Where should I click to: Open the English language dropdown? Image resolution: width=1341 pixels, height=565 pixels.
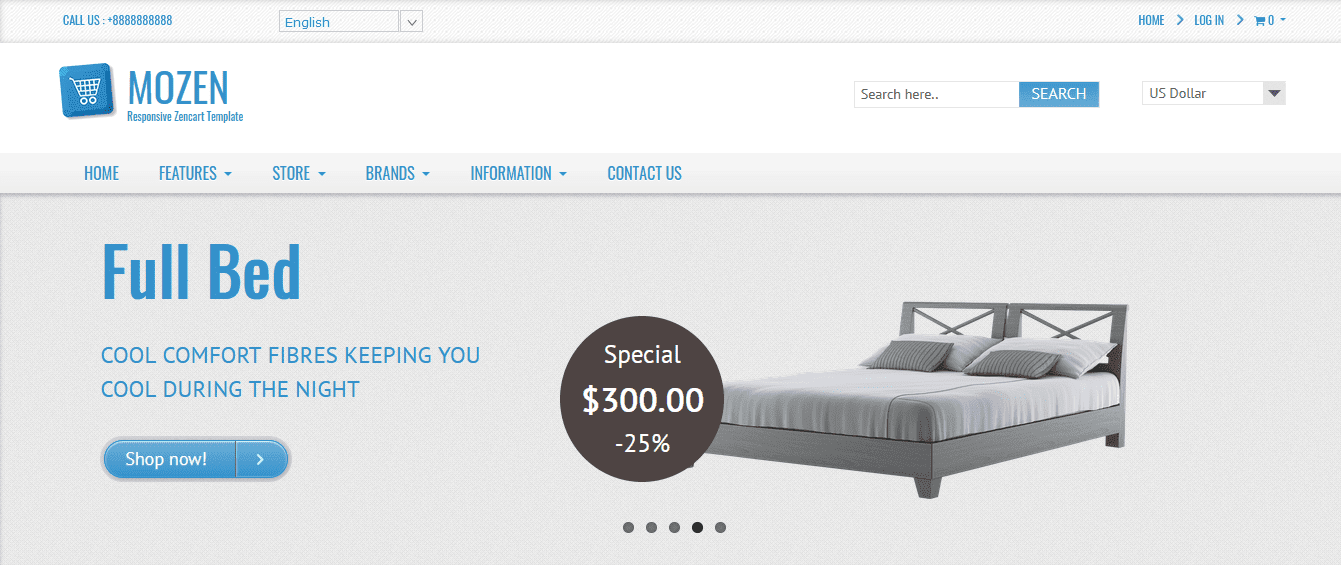click(351, 21)
